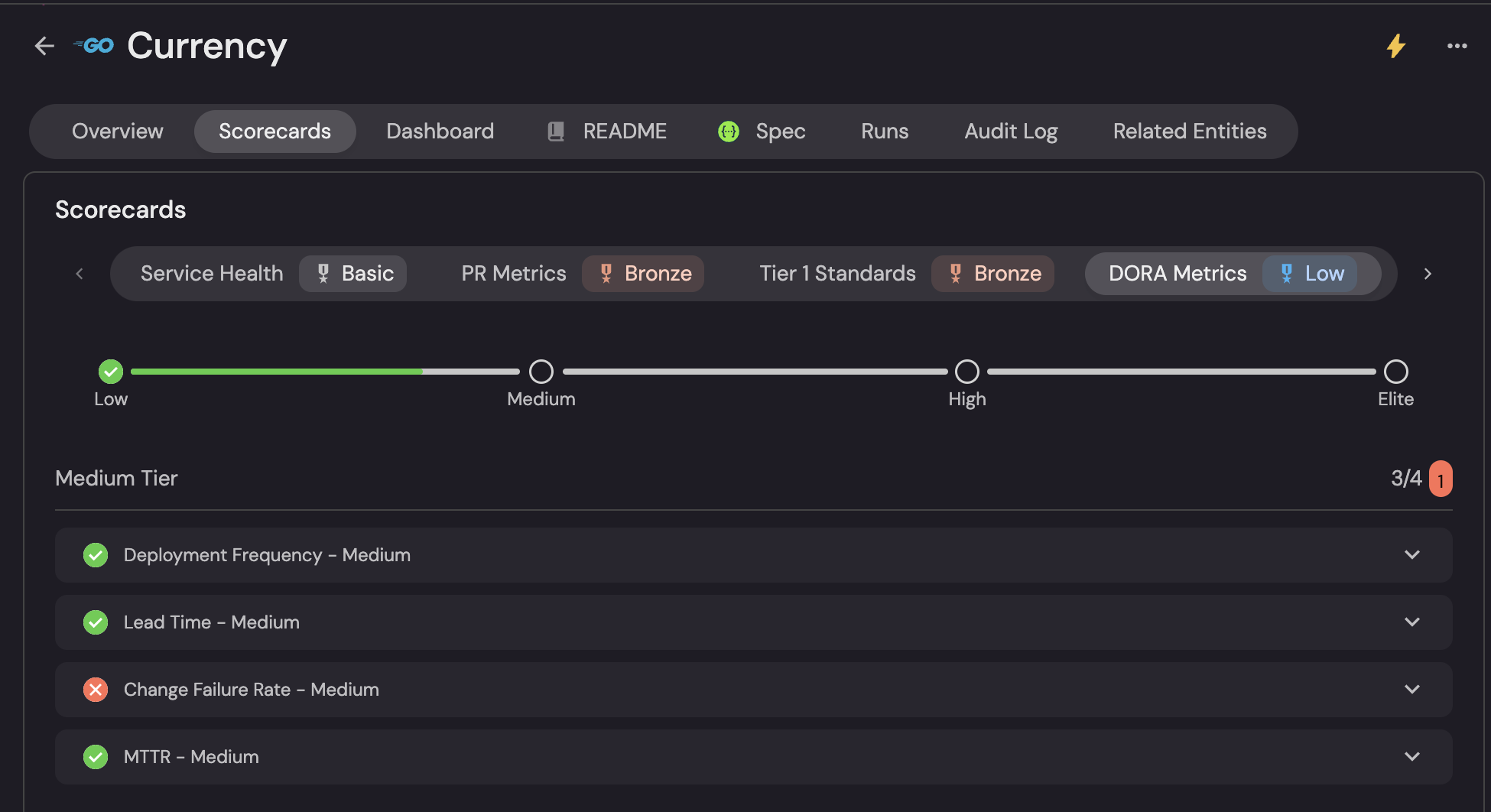The height and width of the screenshot is (812, 1491).
Task: Open the three-dots more options menu
Action: click(x=1457, y=46)
